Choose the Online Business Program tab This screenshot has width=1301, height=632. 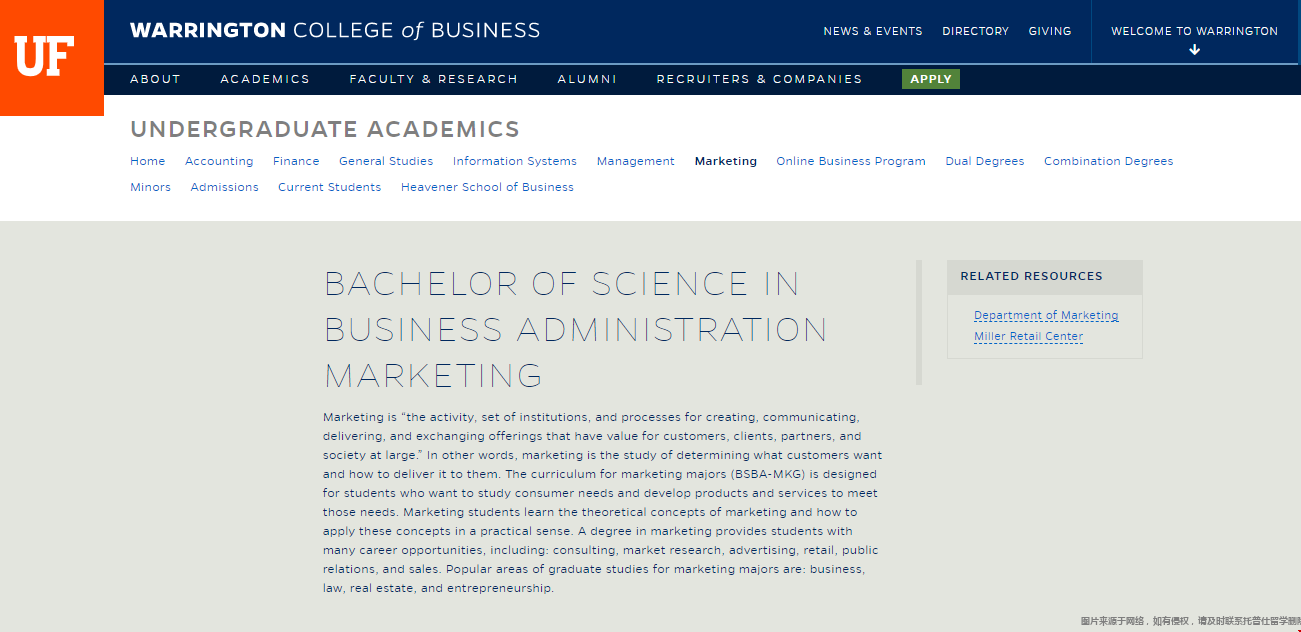pyautogui.click(x=851, y=161)
